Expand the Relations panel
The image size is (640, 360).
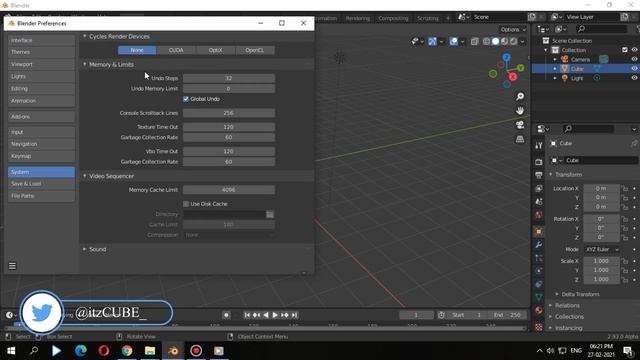(x=551, y=305)
